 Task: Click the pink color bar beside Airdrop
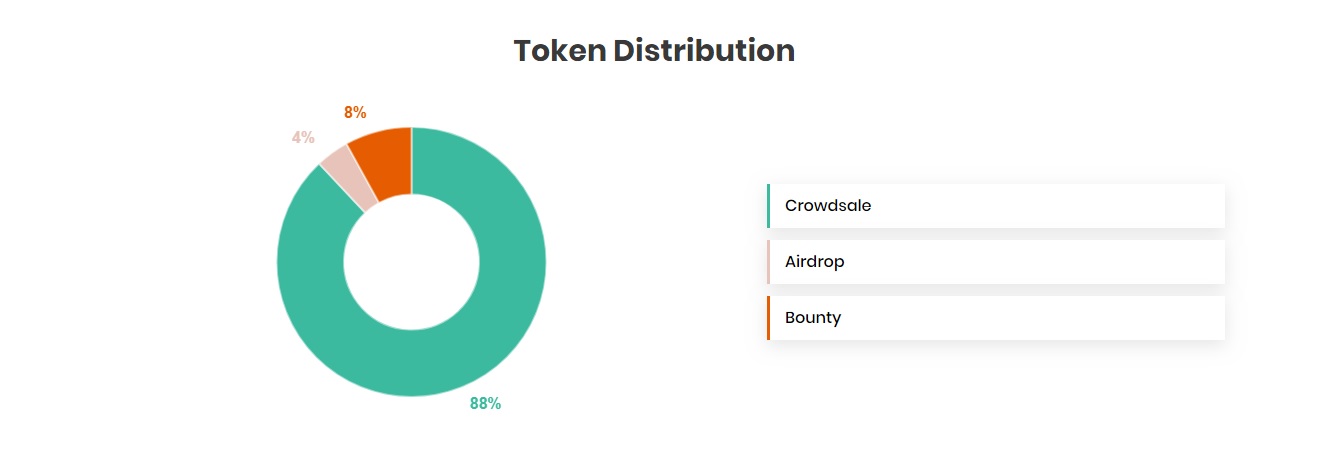click(x=768, y=262)
